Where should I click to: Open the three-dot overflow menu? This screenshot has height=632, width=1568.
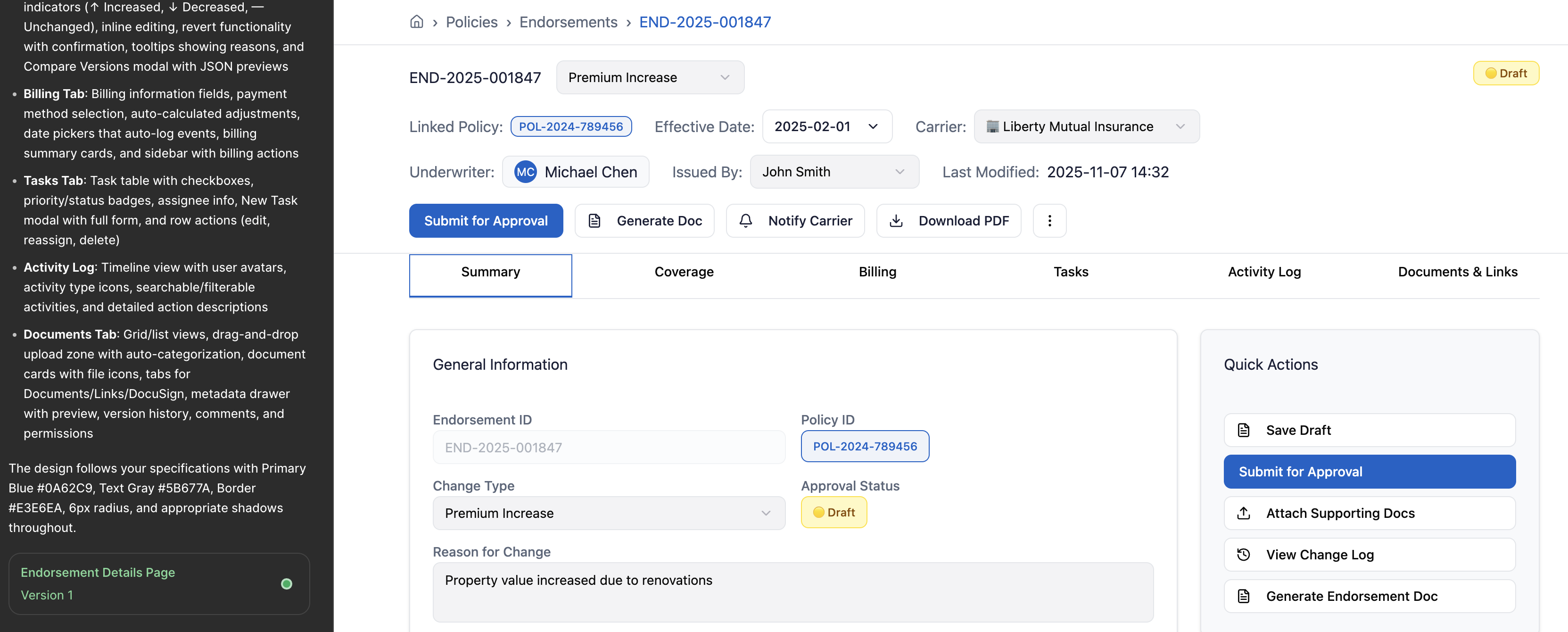(1049, 220)
